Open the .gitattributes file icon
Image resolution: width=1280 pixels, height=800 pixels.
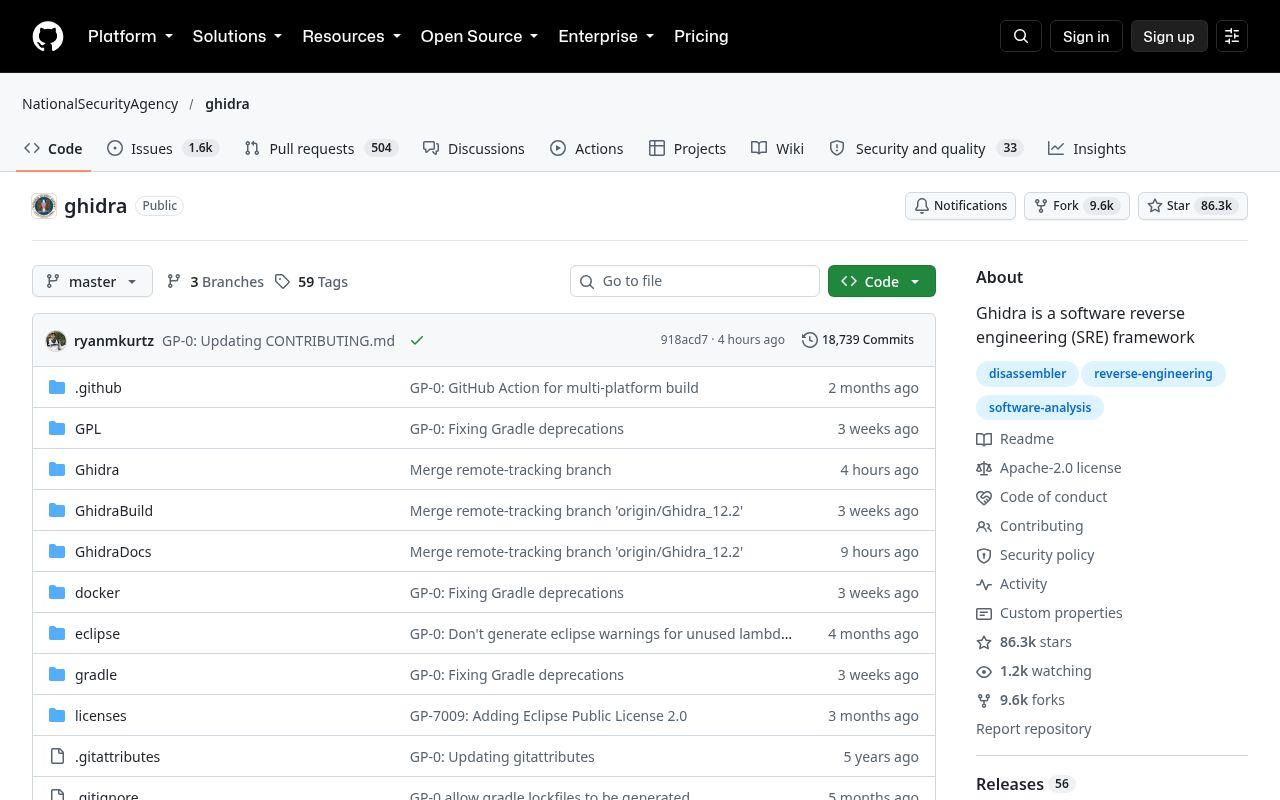pyautogui.click(x=57, y=756)
